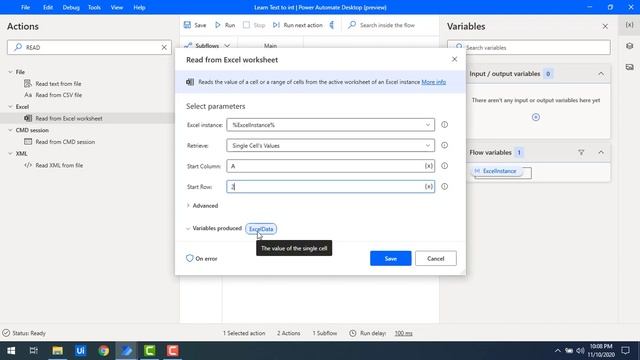Collapse the Flow variables section
640x360 pixels.
(601, 153)
